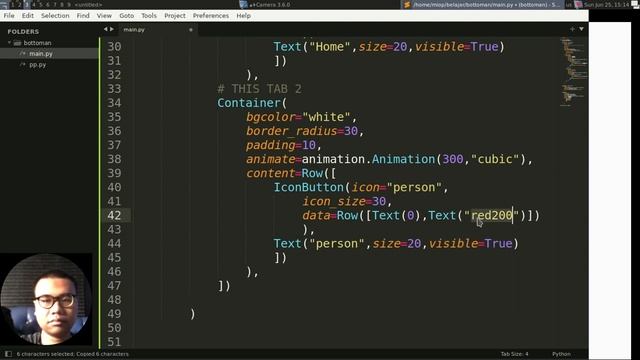
Task: Click the bgcolor parameter on line 35
Action: tap(271, 117)
